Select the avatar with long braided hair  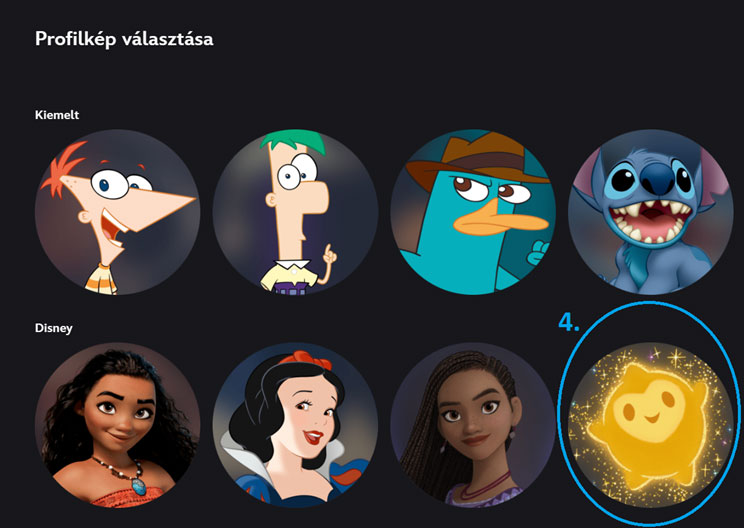point(473,425)
